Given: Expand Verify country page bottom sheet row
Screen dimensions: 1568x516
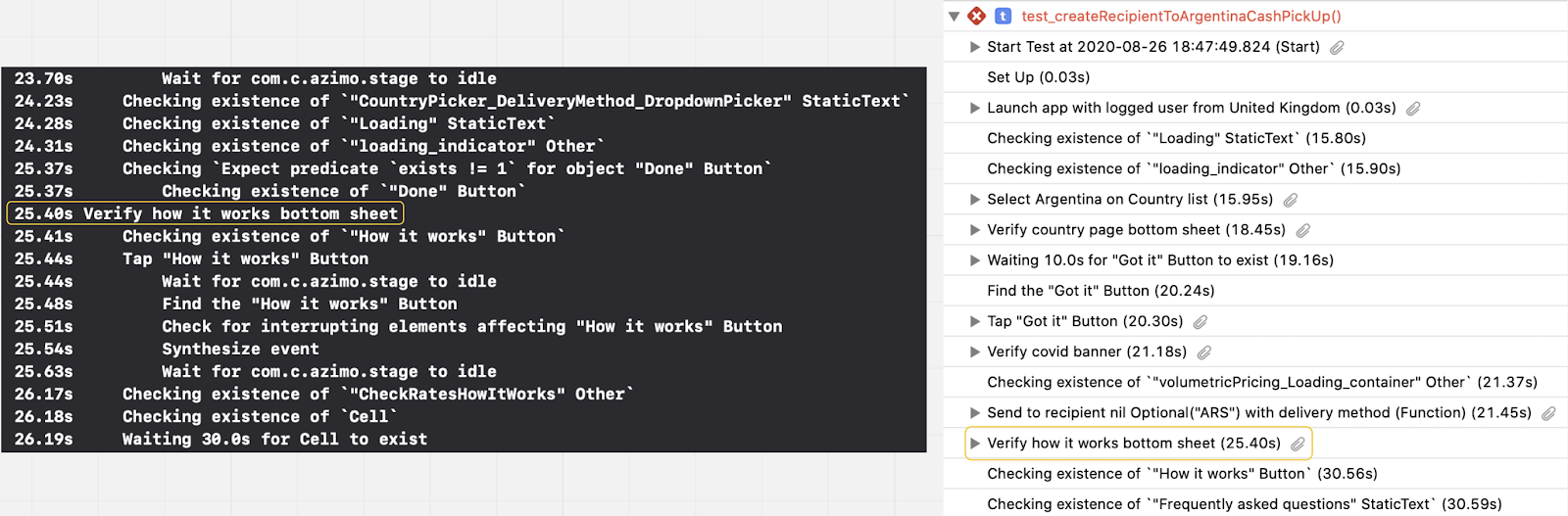Looking at the screenshot, I should point(974,230).
